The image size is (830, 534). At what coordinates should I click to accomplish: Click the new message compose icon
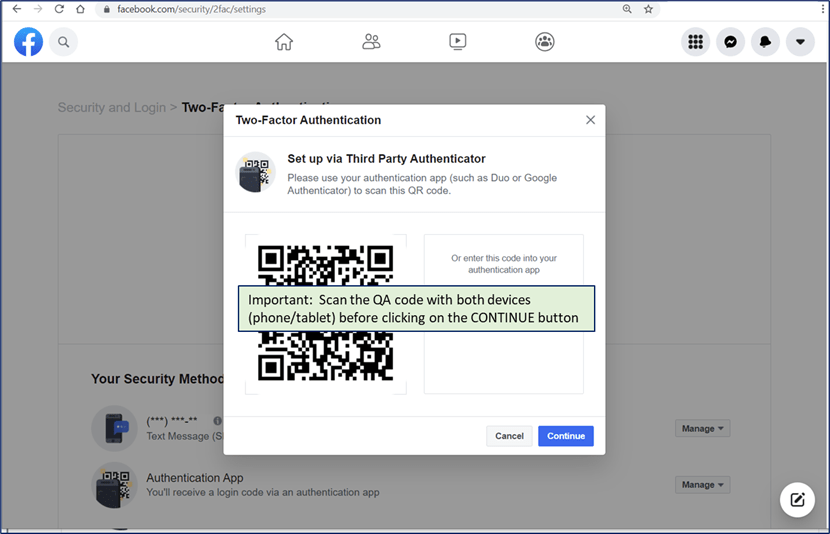(x=797, y=500)
